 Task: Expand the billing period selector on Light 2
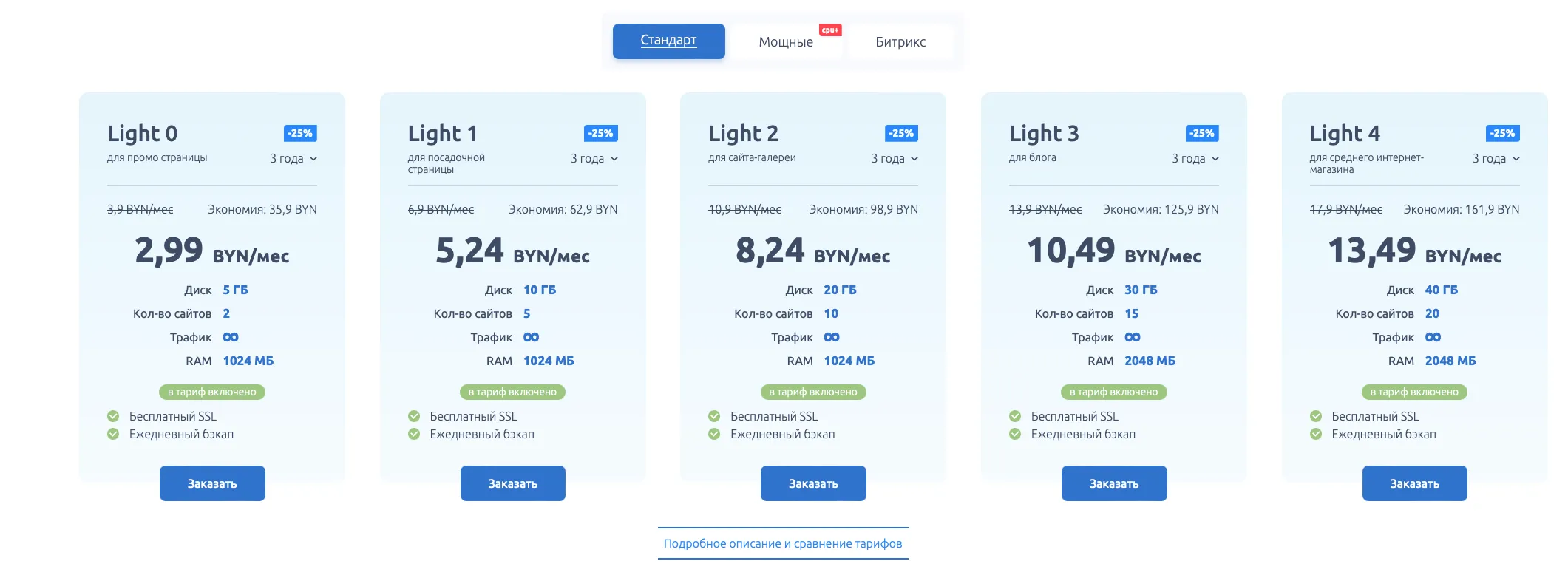click(x=895, y=158)
